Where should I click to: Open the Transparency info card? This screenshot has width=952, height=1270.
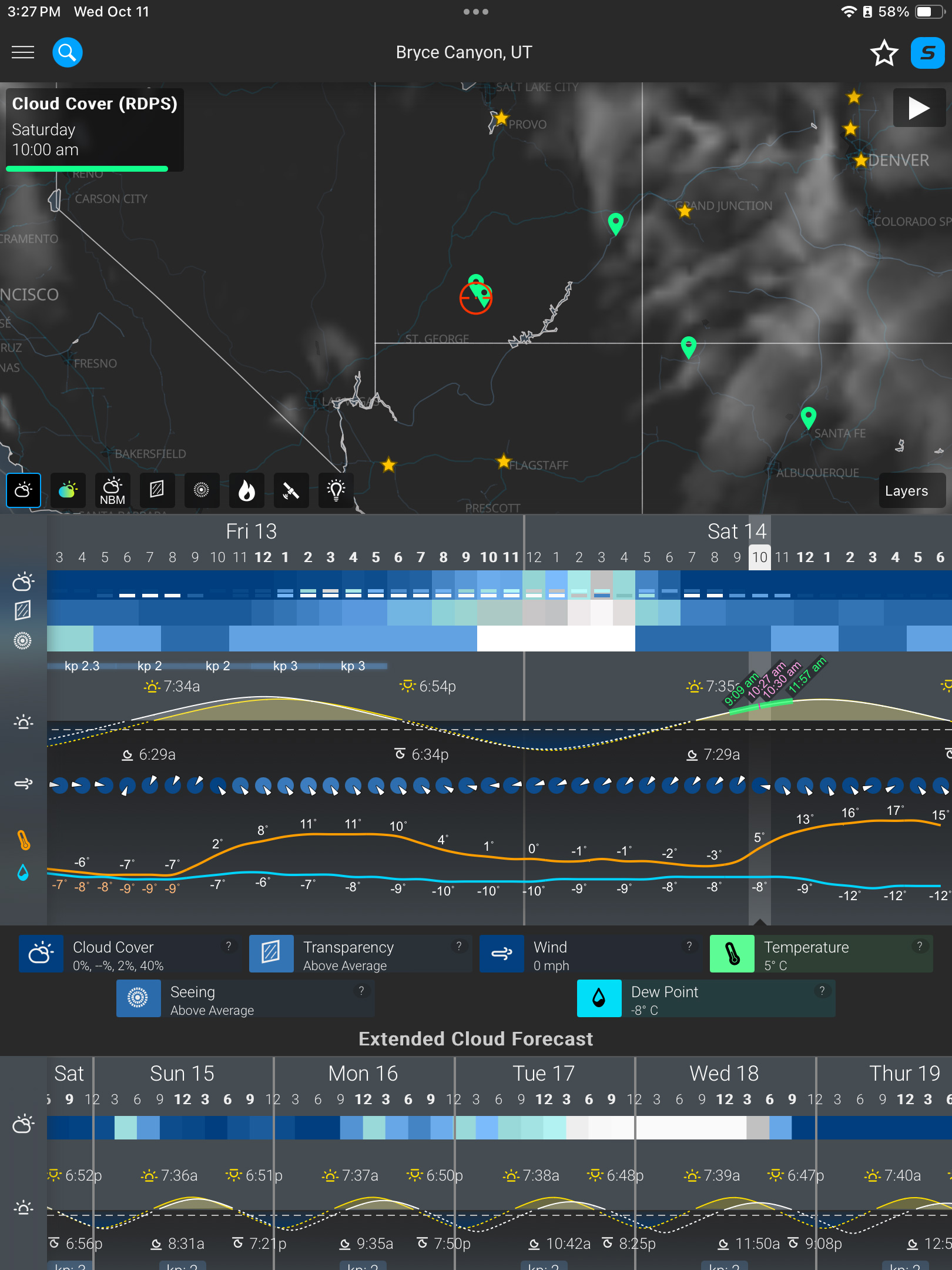tap(360, 955)
